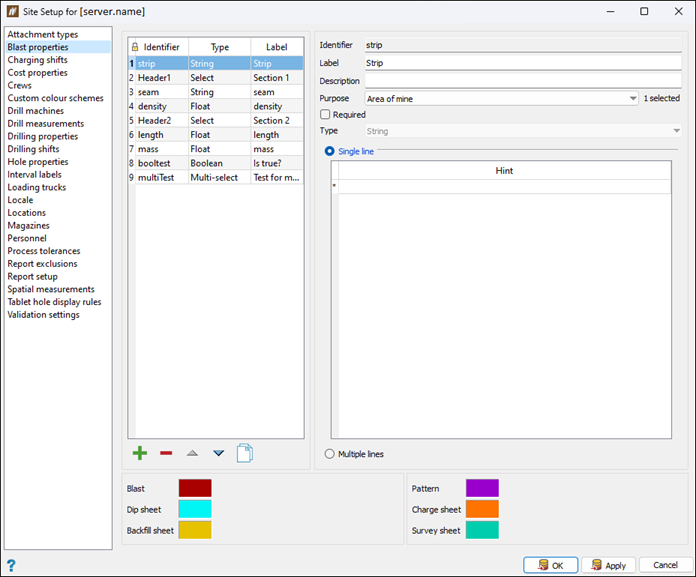Open help via blue question mark icon

[11, 565]
